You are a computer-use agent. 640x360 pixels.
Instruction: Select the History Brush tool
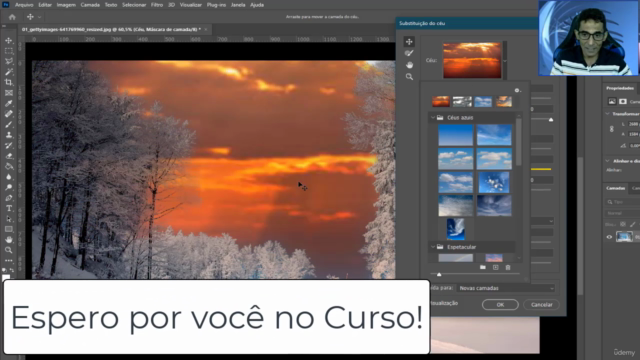(9, 145)
